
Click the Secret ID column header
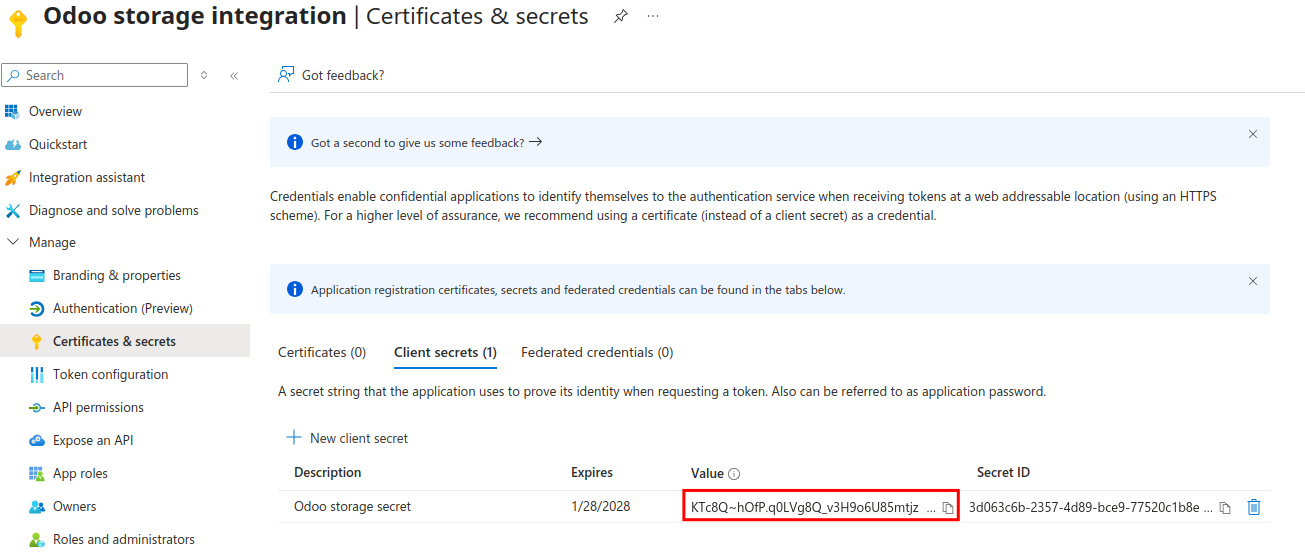1003,472
